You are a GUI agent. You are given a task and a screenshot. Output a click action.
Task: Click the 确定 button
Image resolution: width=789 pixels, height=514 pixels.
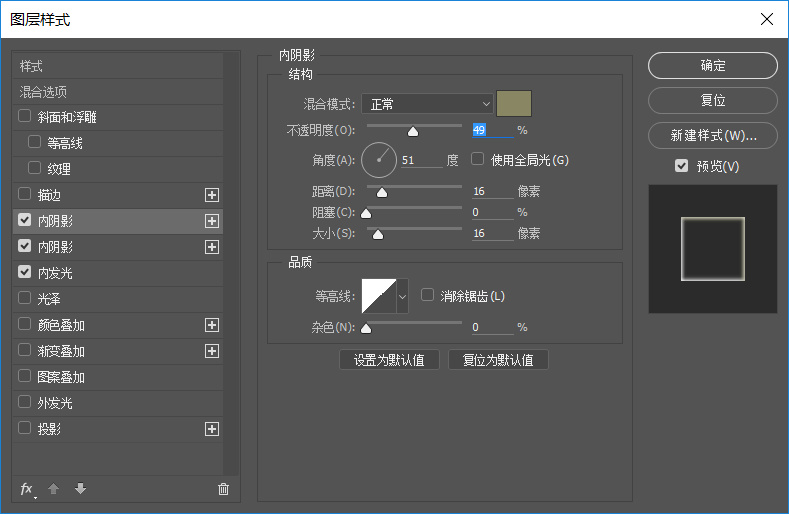pos(712,66)
